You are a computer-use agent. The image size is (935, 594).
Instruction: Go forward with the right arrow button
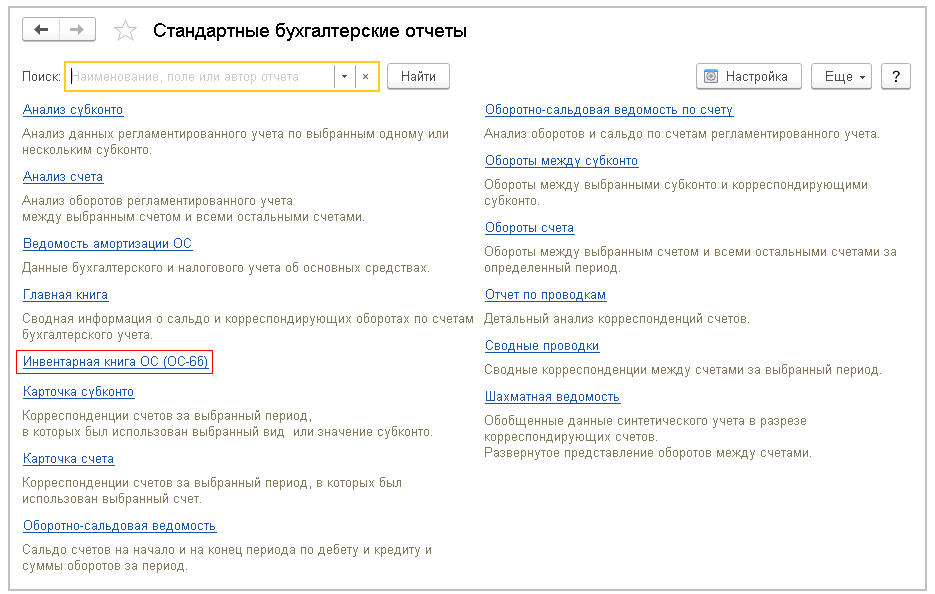tap(77, 29)
